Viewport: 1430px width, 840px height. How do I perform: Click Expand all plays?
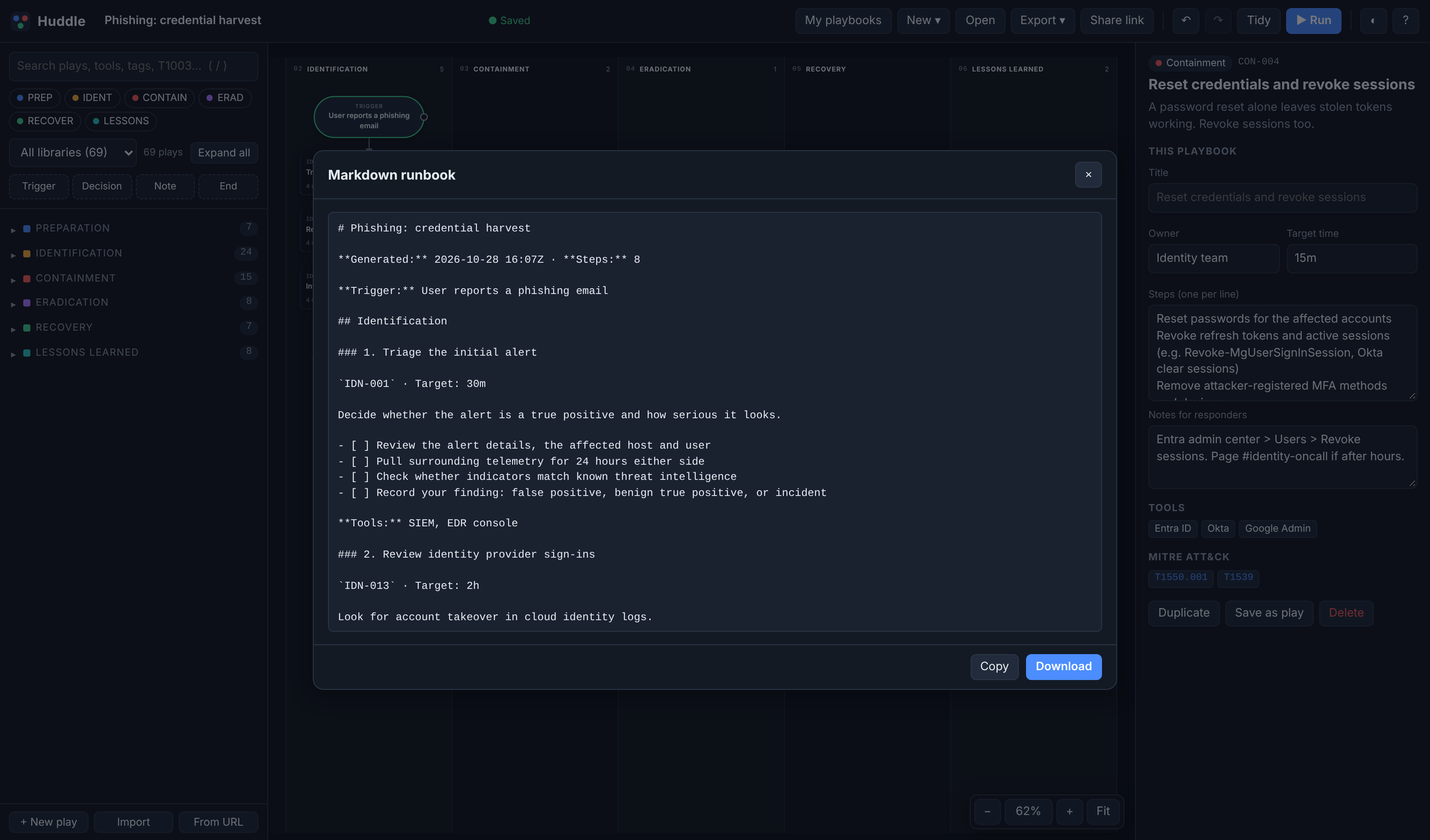click(x=224, y=153)
